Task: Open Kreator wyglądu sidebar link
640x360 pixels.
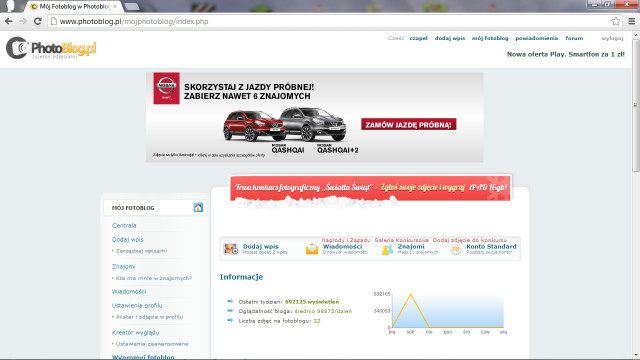Action: 136,332
